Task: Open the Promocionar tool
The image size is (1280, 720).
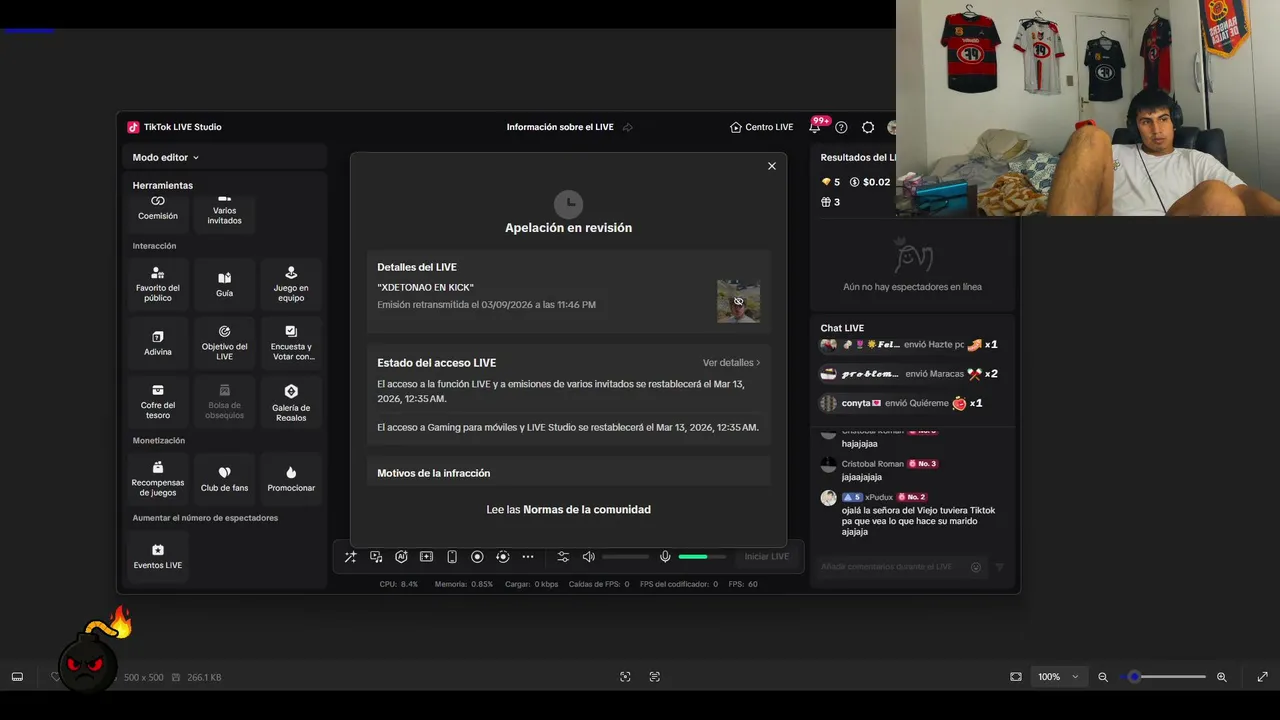Action: [291, 479]
